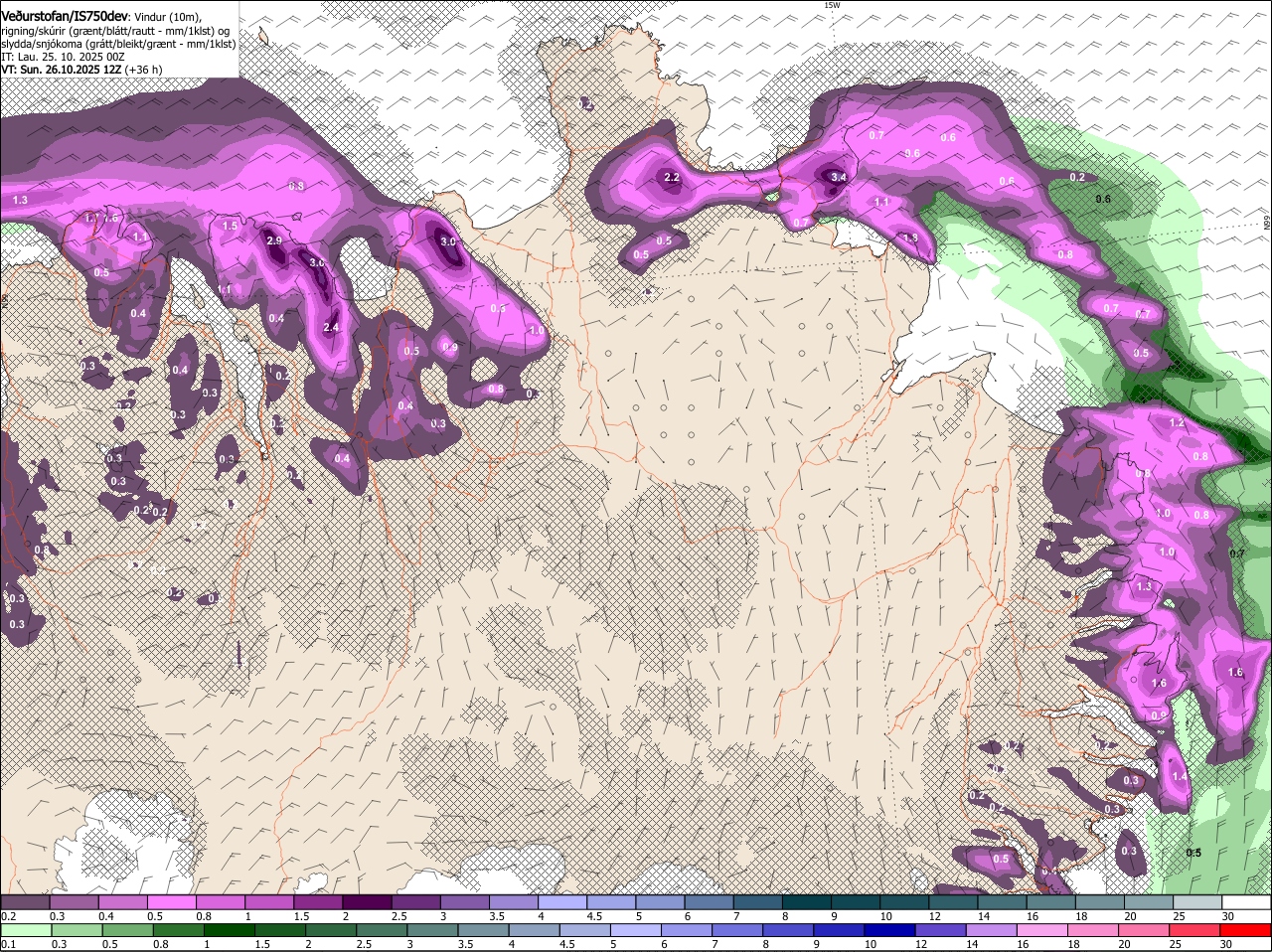Click the lavender 4.5 swatch in purple legend row
This screenshot has width=1272, height=952.
[x=611, y=901]
